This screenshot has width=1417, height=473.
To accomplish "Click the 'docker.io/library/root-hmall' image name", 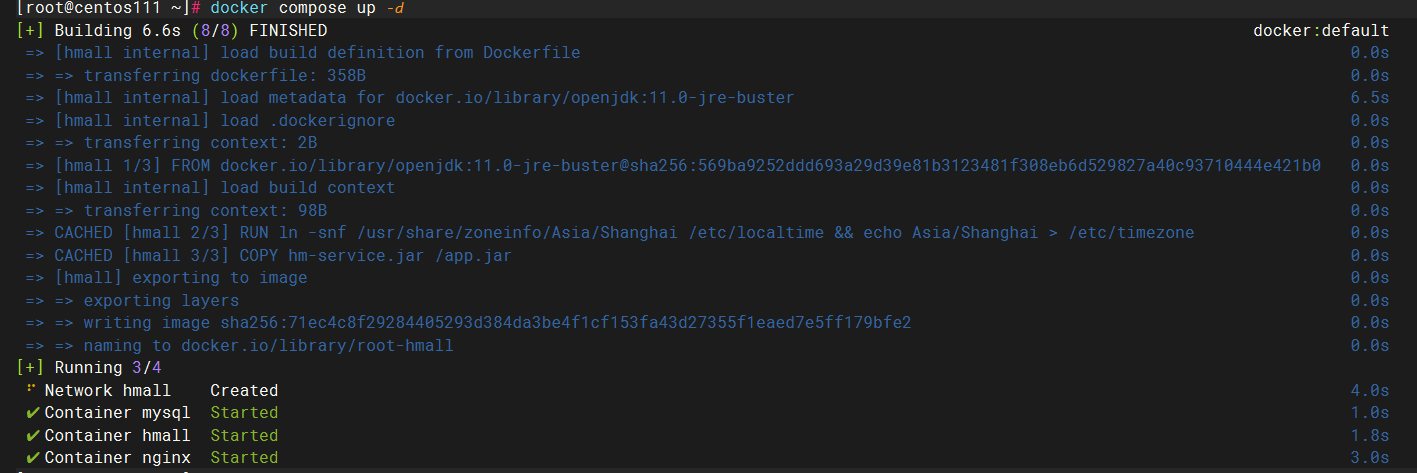I will coord(317,346).
